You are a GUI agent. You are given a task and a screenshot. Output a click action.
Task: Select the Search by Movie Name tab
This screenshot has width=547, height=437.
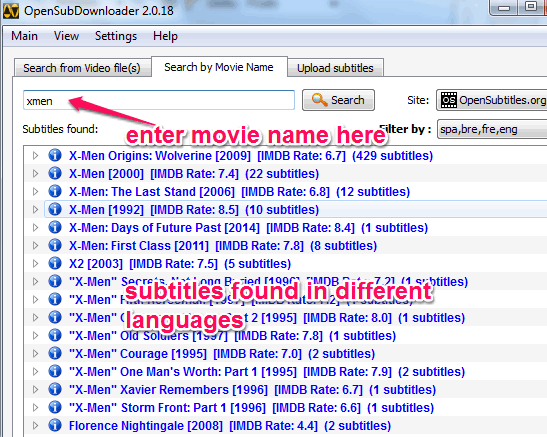[x=219, y=67]
